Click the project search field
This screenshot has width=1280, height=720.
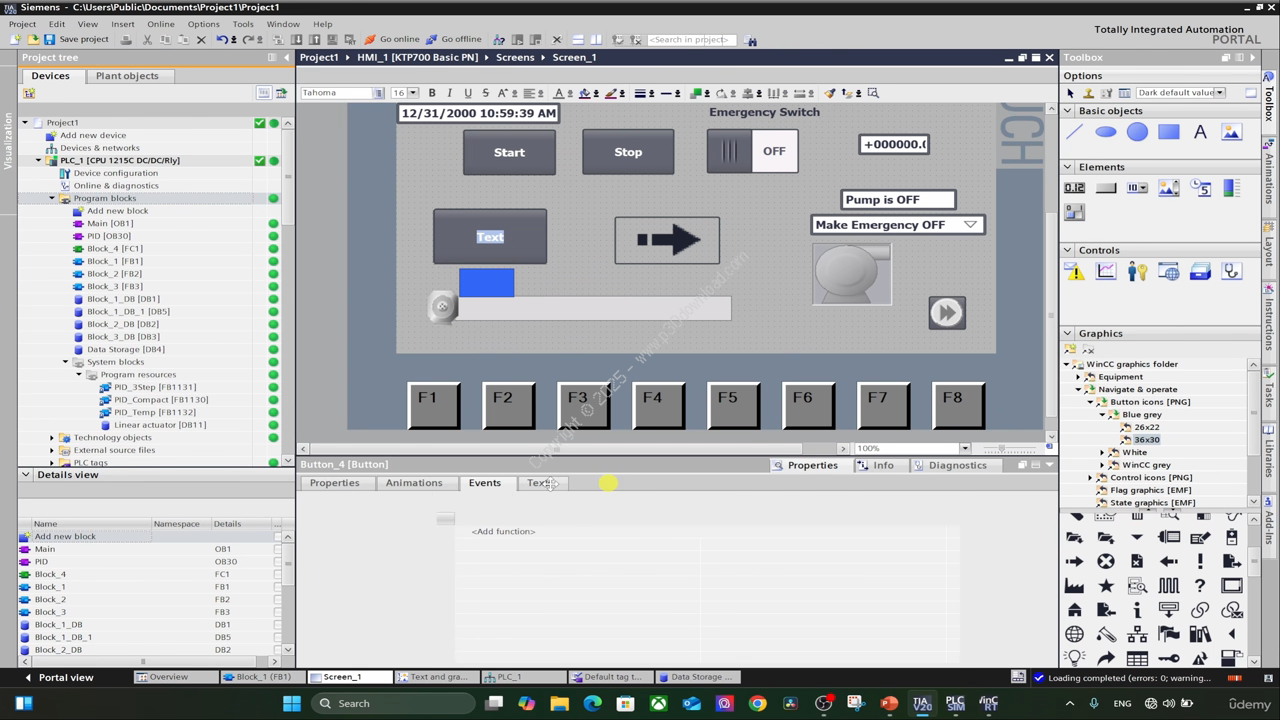(692, 40)
